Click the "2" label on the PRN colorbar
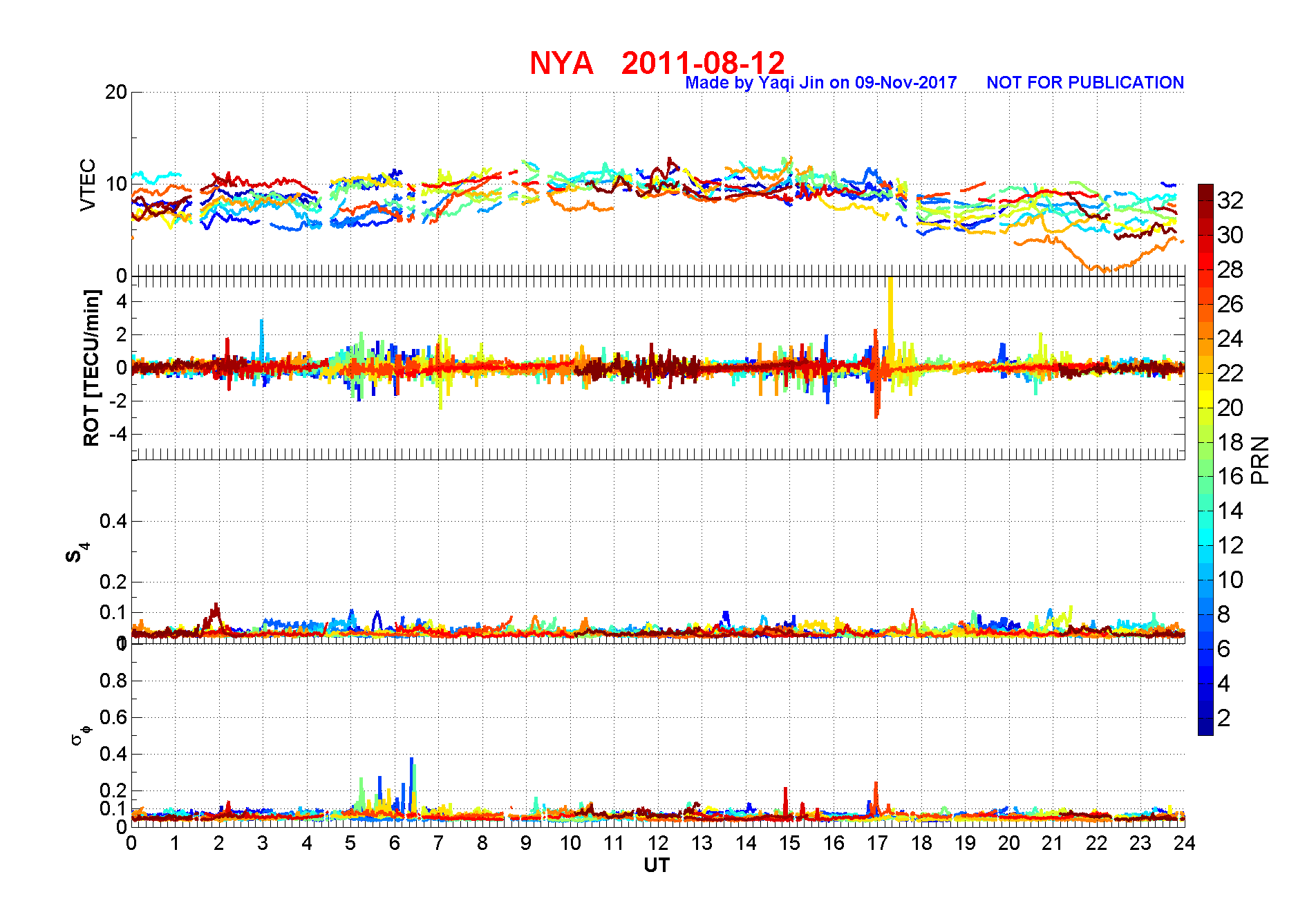This screenshot has height=919, width=1316. [1224, 718]
